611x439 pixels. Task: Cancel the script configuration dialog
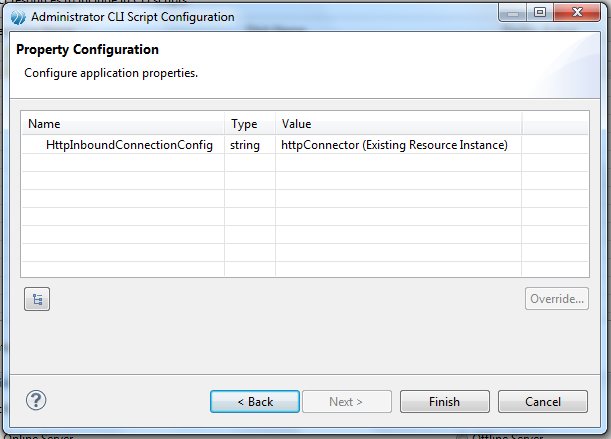click(543, 401)
